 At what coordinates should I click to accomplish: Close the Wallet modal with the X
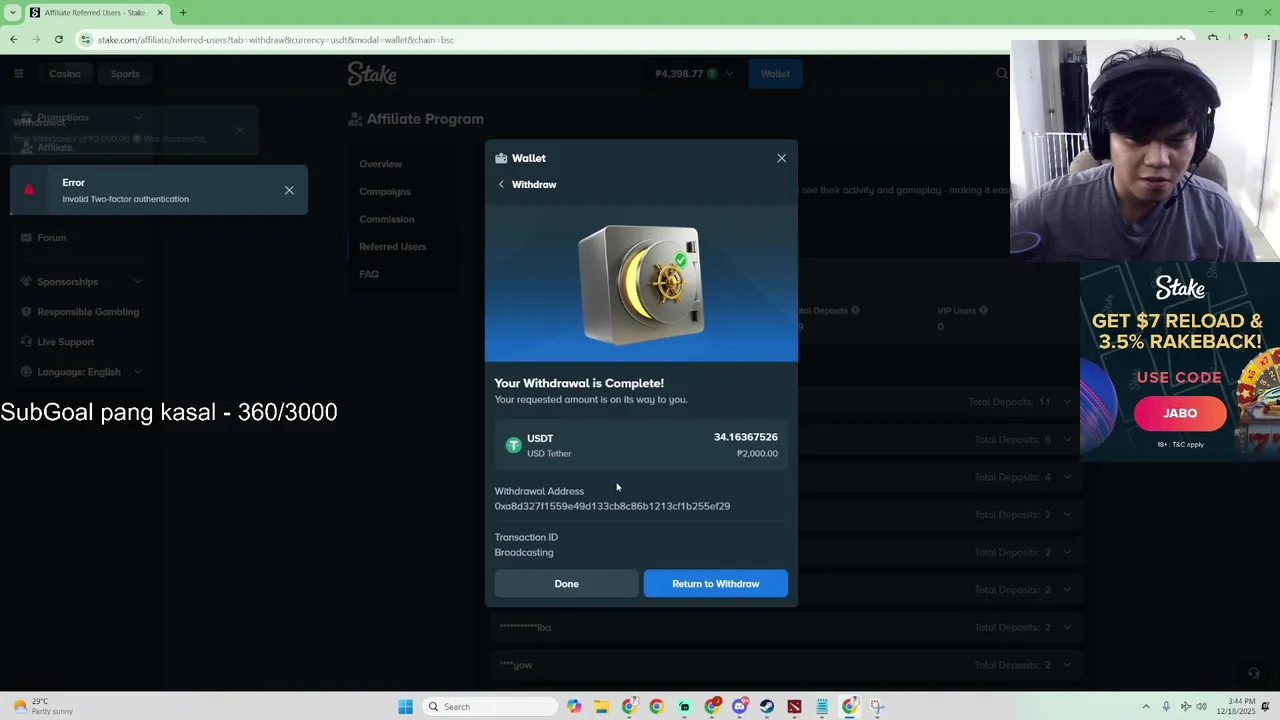(782, 158)
